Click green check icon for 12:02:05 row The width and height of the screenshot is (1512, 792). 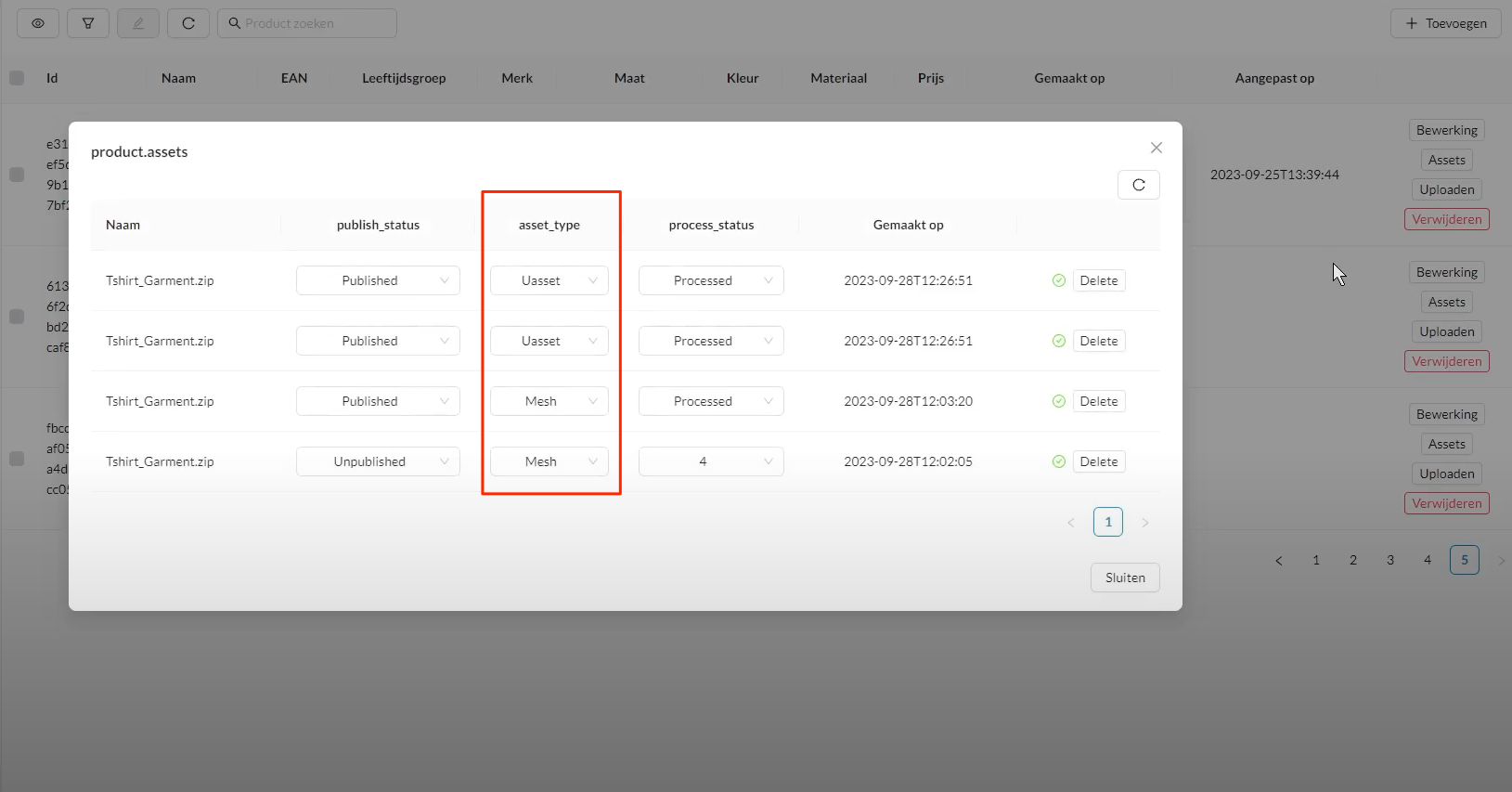[1058, 461]
